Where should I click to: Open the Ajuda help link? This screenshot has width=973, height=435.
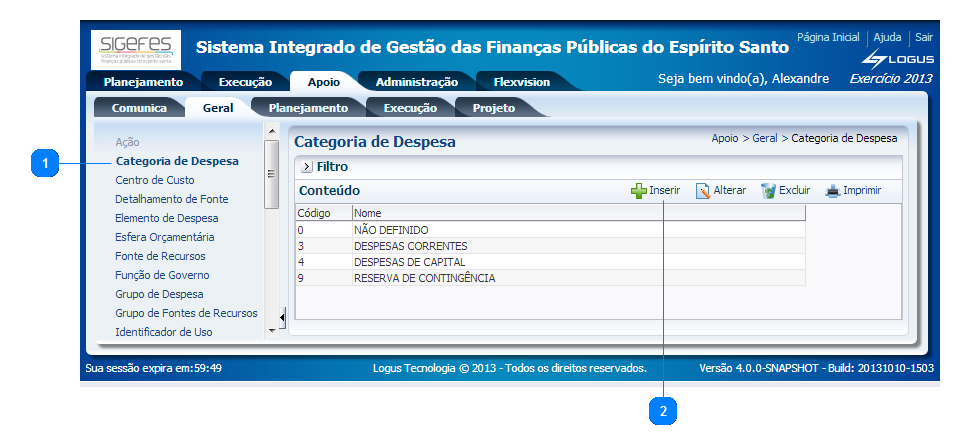(x=887, y=37)
